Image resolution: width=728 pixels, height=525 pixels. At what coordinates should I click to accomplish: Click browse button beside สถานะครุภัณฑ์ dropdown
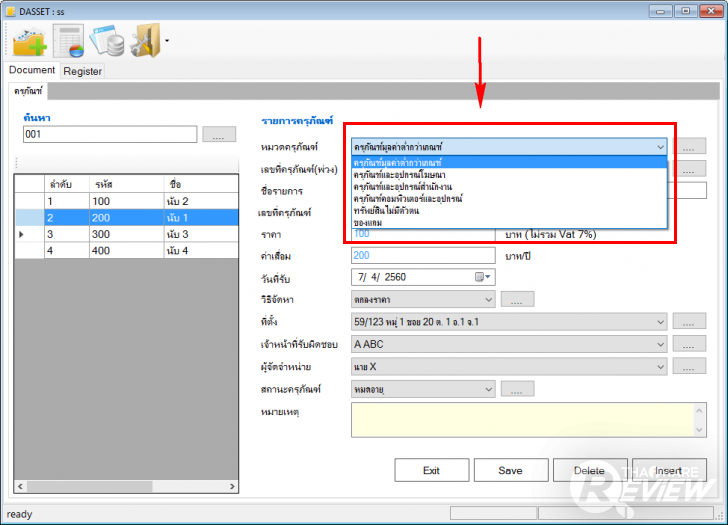click(x=517, y=389)
